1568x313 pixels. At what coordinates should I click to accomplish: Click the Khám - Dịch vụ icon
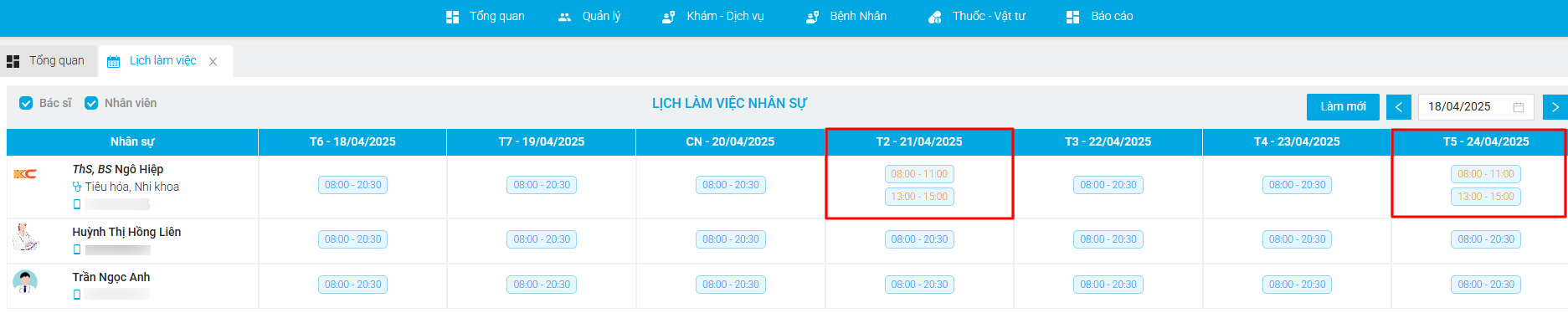(x=668, y=17)
